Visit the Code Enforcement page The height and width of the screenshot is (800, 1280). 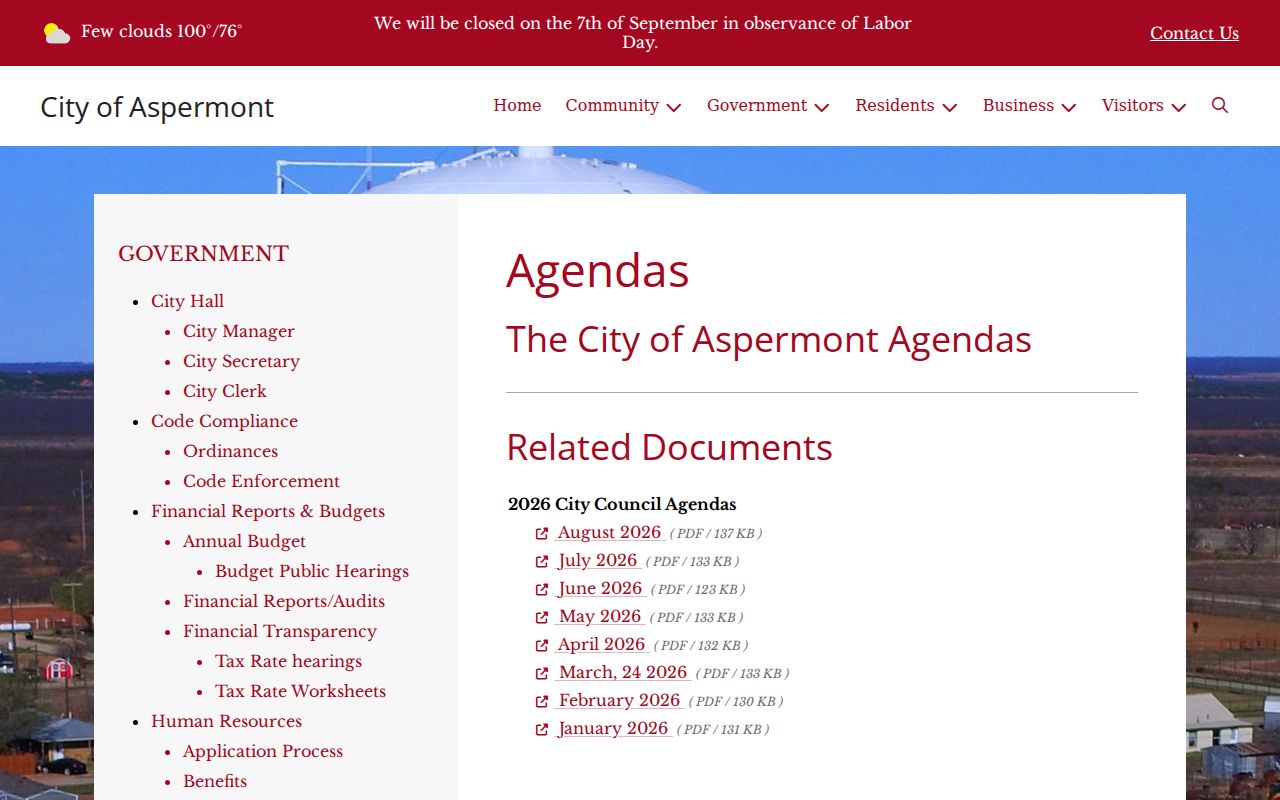(261, 481)
